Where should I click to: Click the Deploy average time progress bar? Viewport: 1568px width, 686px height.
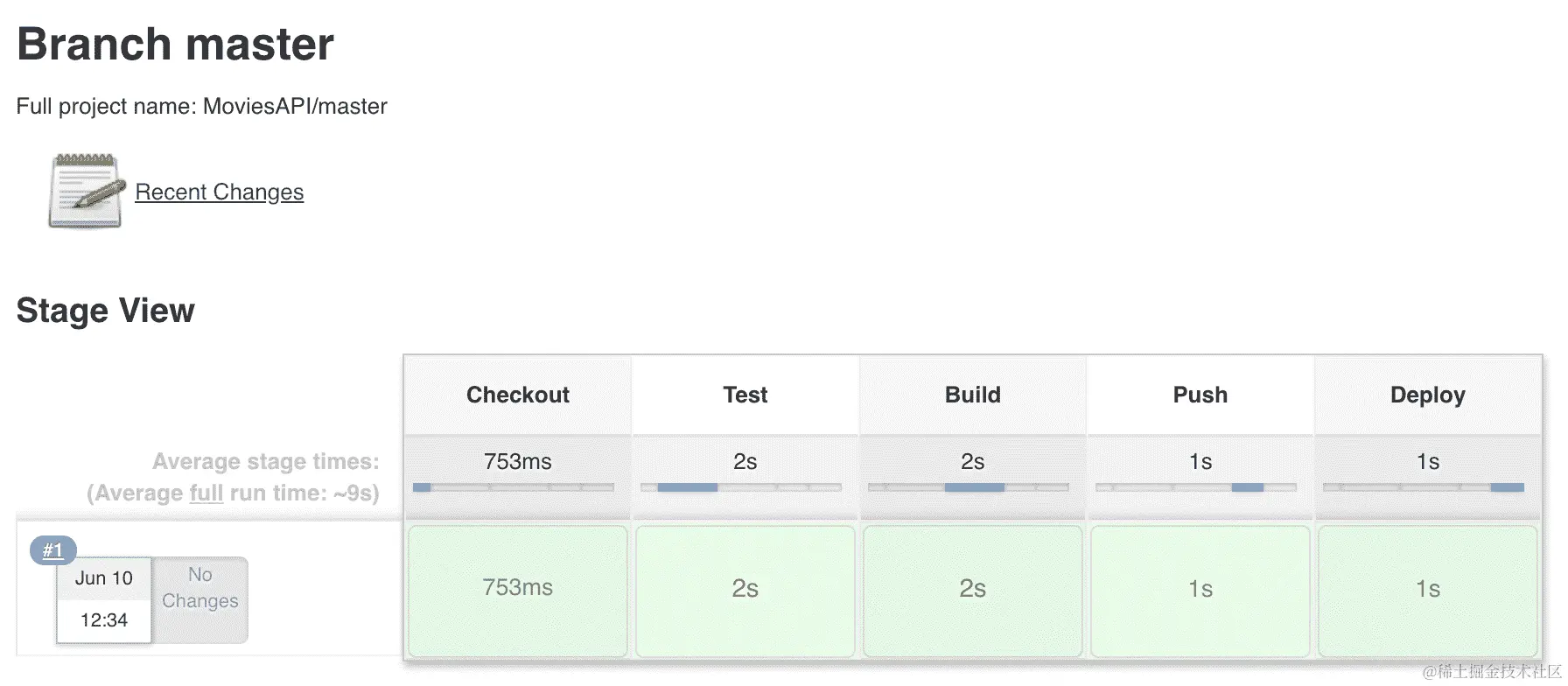pyautogui.click(x=1424, y=487)
